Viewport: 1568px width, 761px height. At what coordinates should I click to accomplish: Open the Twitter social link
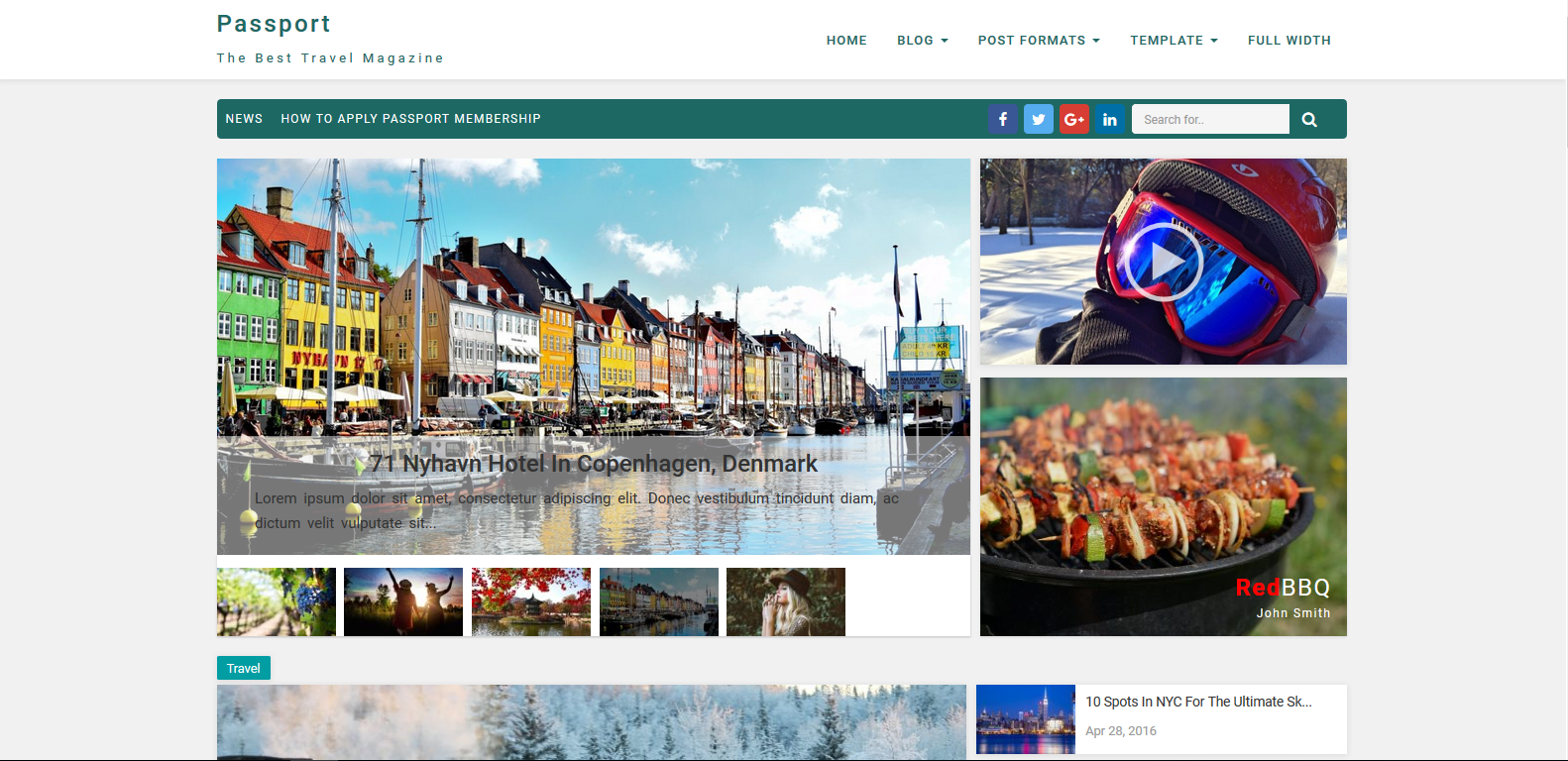coord(1038,119)
